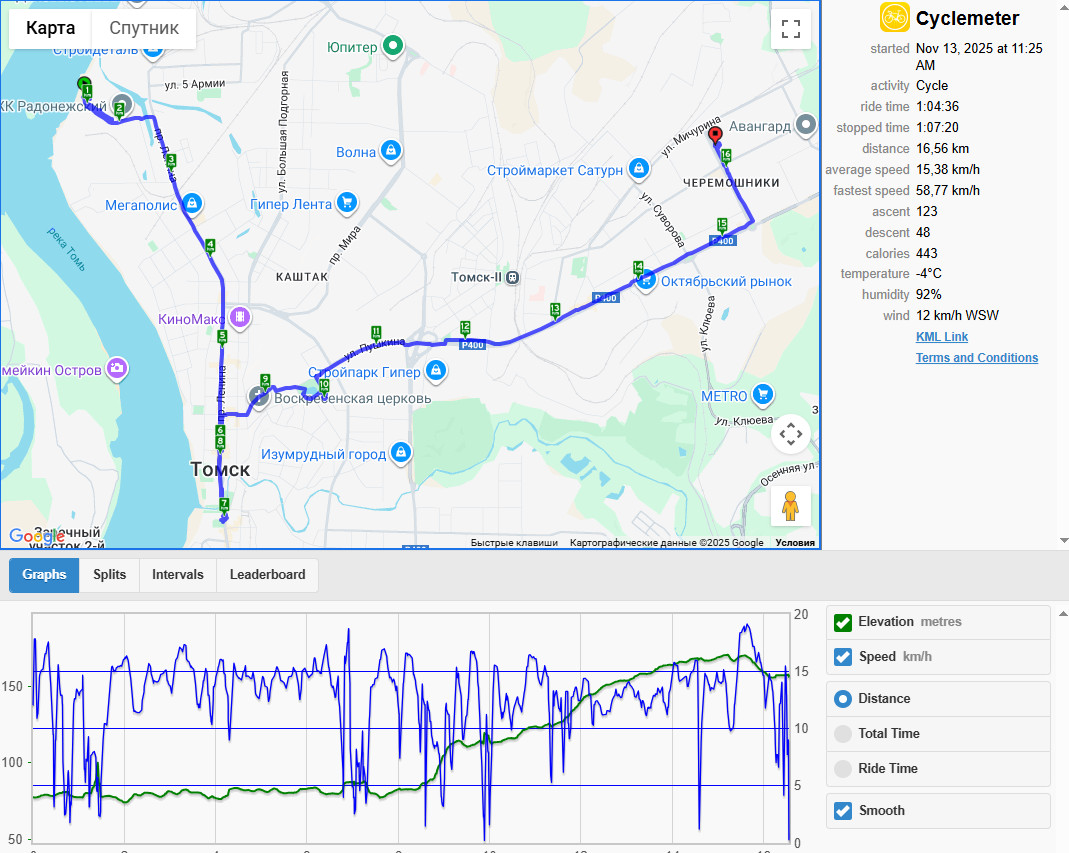
Task: Click the green start flag marker
Action: [x=85, y=85]
